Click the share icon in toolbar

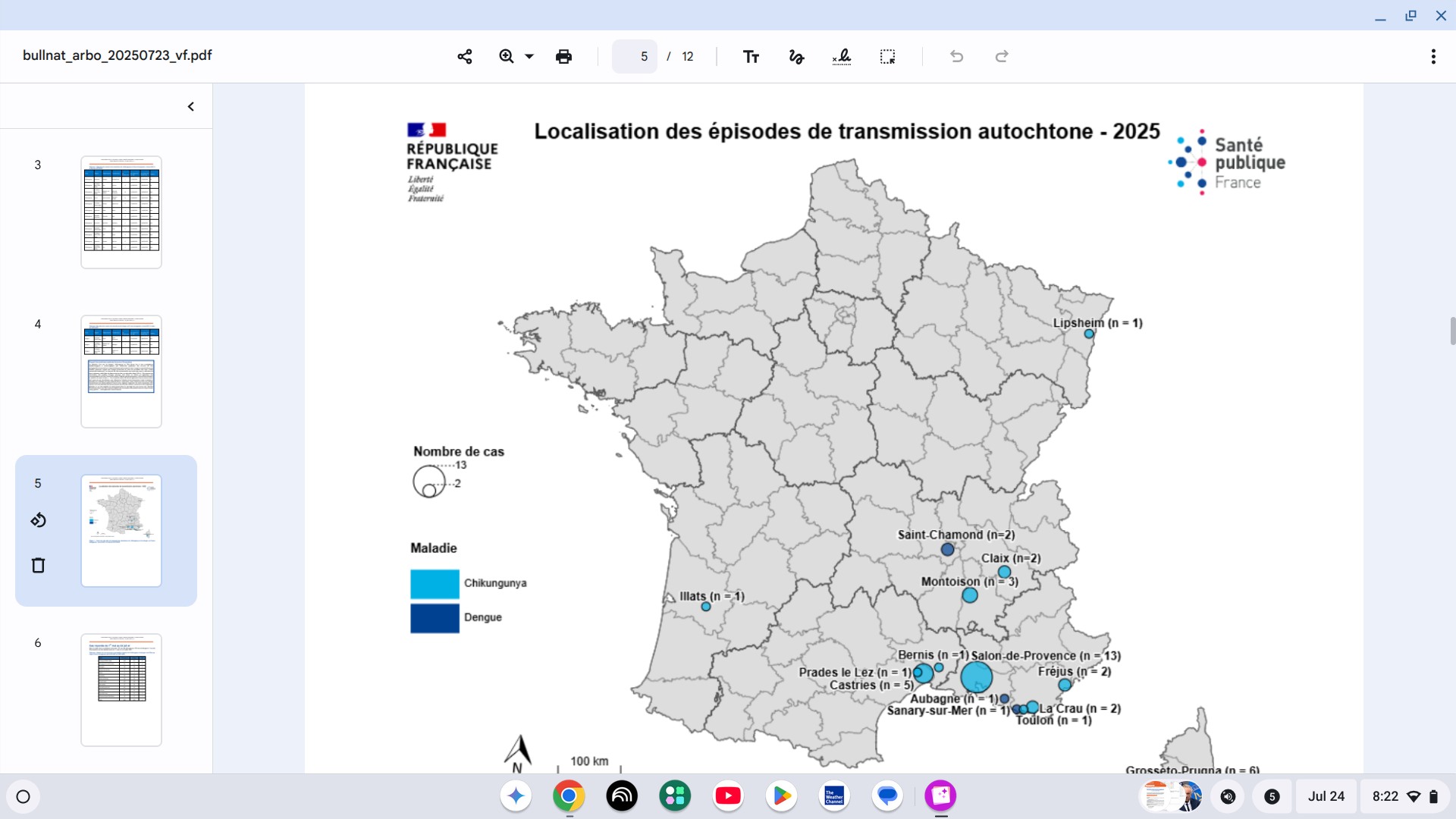point(465,56)
